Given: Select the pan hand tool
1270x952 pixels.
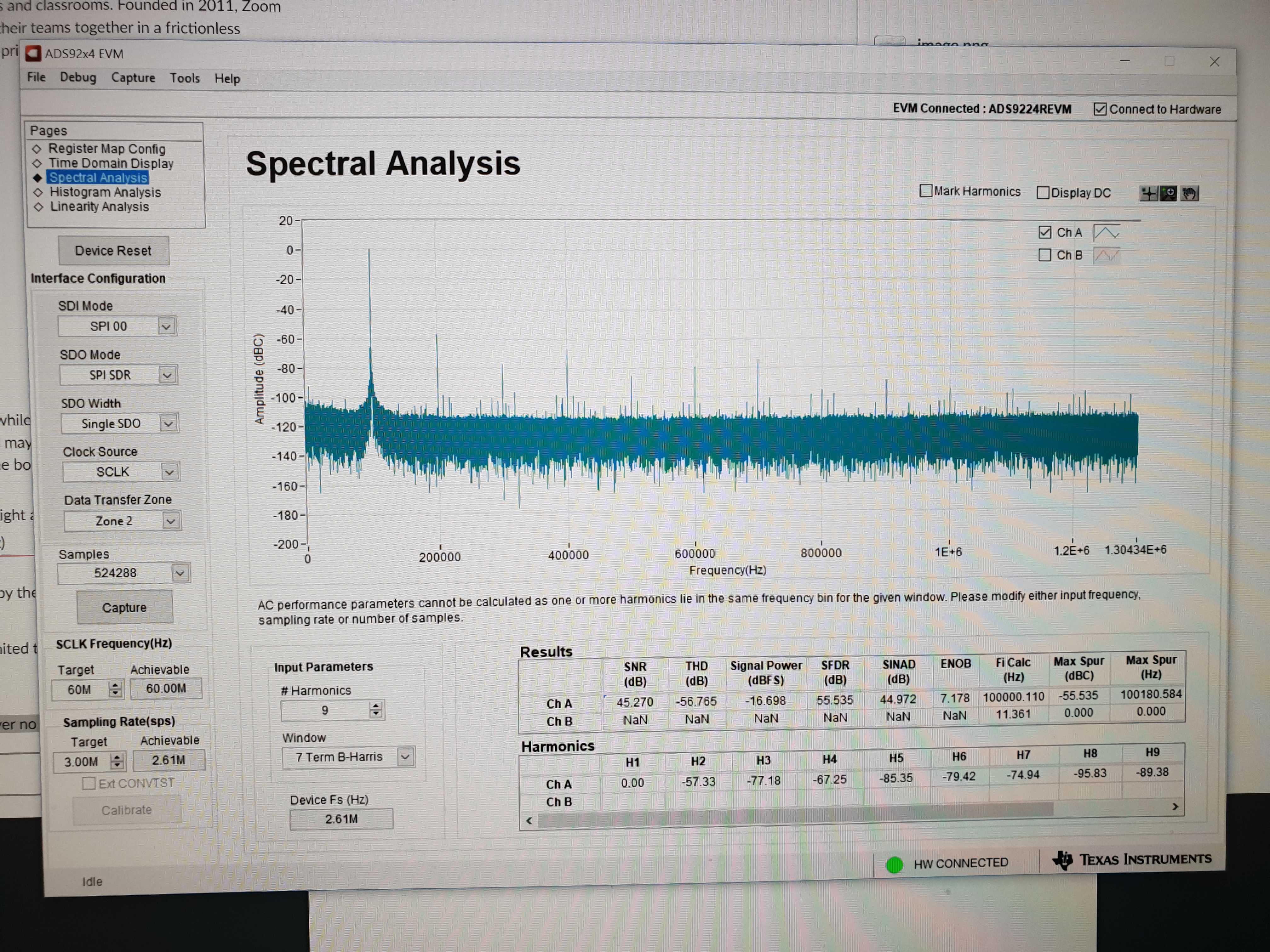Looking at the screenshot, I should (x=1189, y=193).
